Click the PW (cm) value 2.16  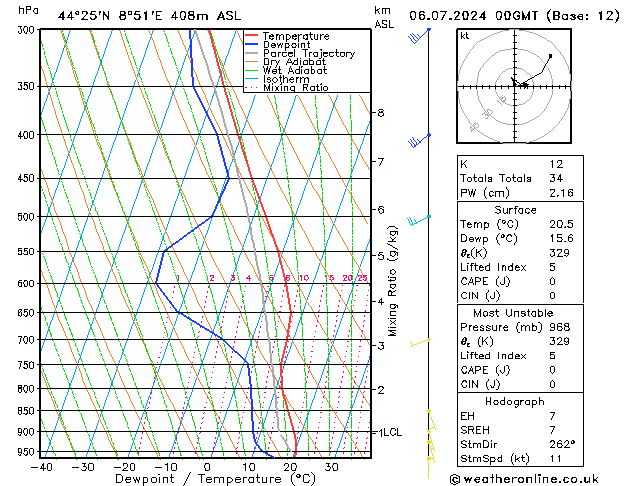[x=561, y=193]
